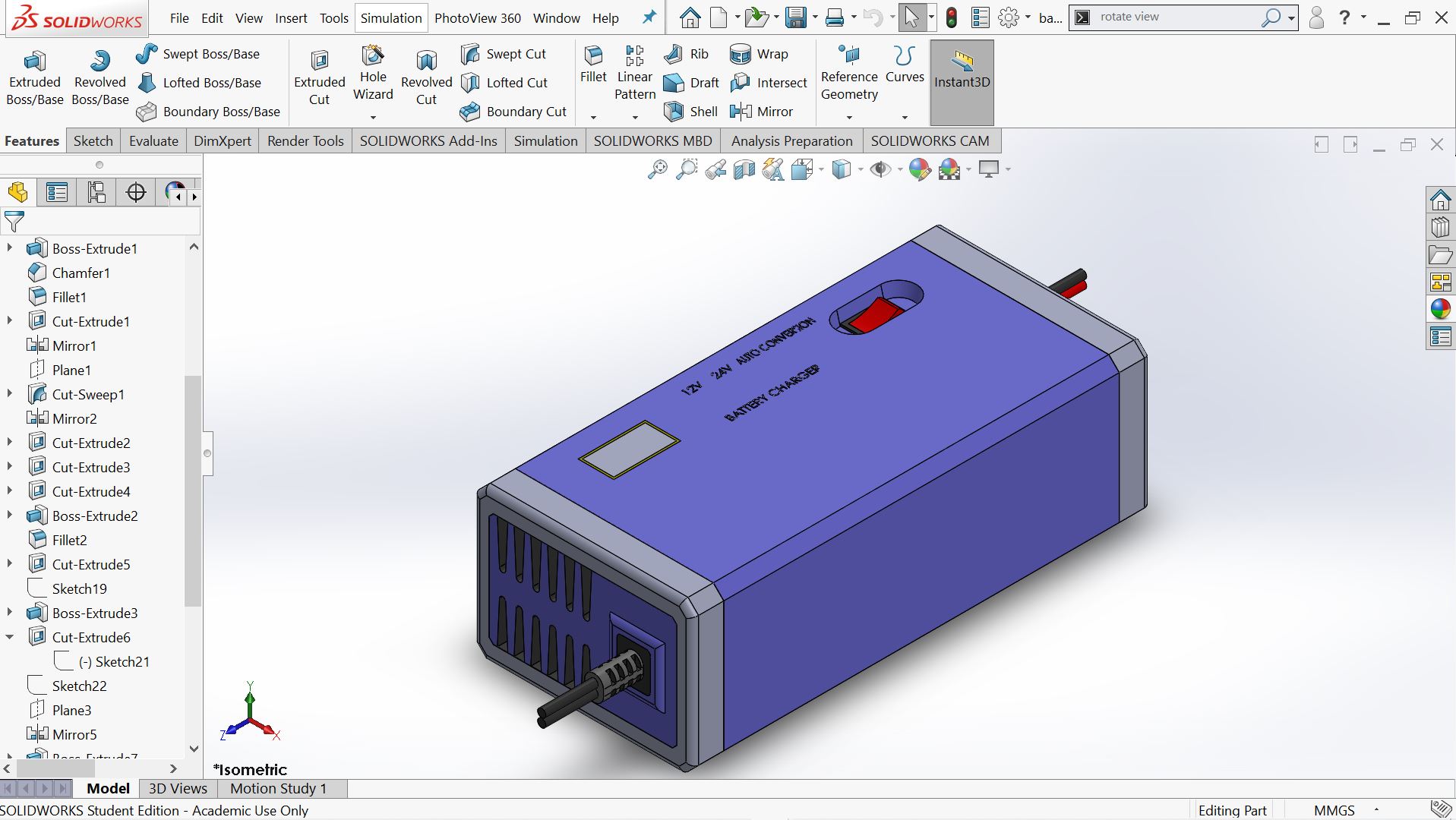Open the Curves tools

point(905,65)
